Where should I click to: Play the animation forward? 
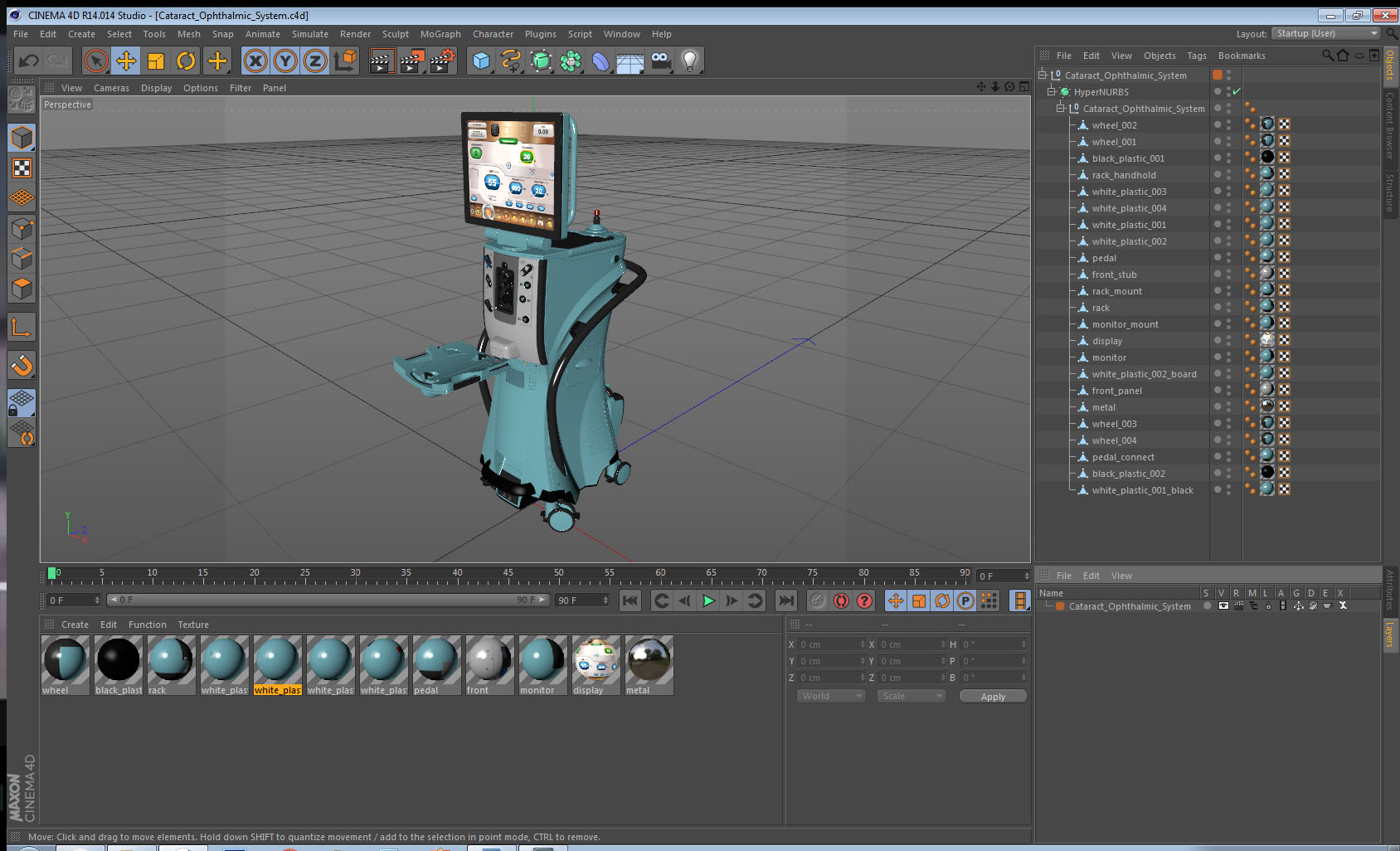(x=708, y=601)
